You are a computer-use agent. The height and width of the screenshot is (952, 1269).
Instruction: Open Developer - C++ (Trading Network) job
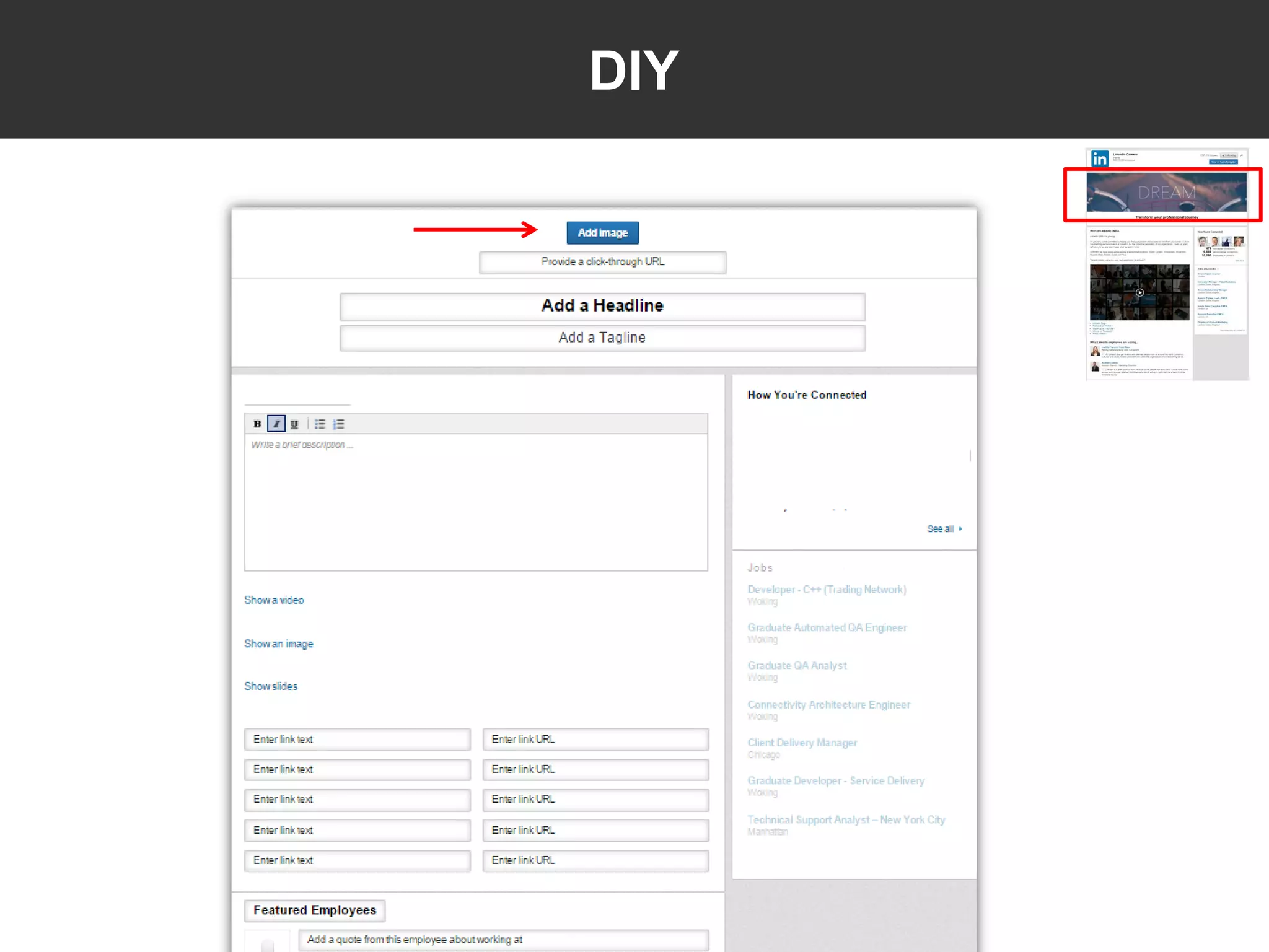(x=827, y=590)
